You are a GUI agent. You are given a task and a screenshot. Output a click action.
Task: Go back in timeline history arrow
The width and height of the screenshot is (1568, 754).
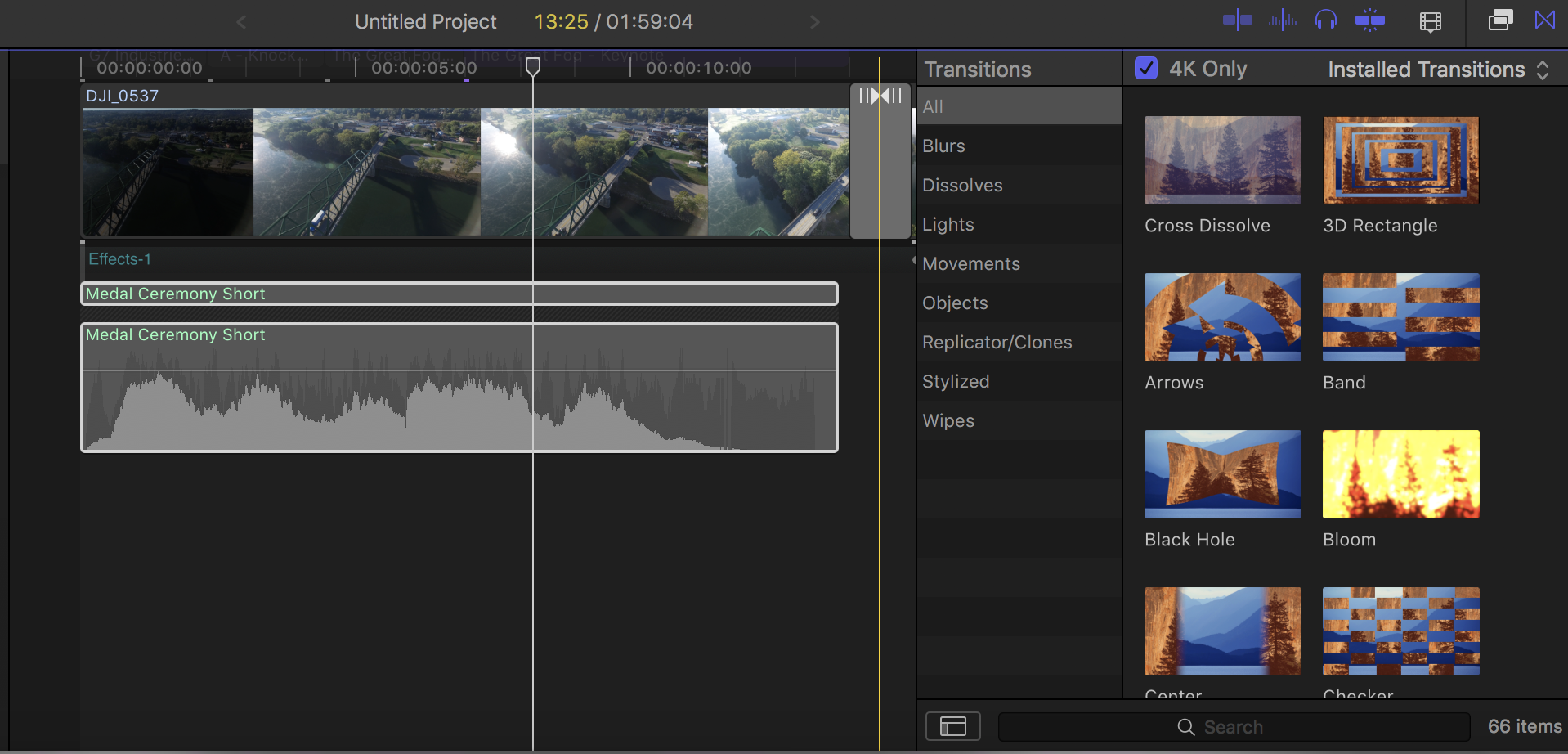tap(241, 22)
